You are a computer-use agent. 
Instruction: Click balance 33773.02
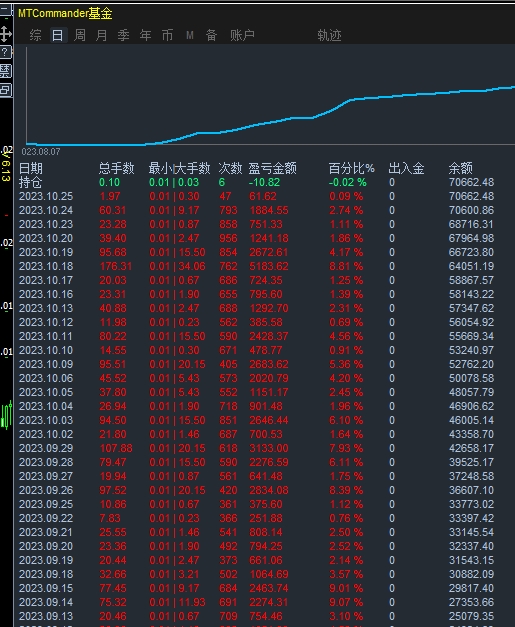[471, 504]
